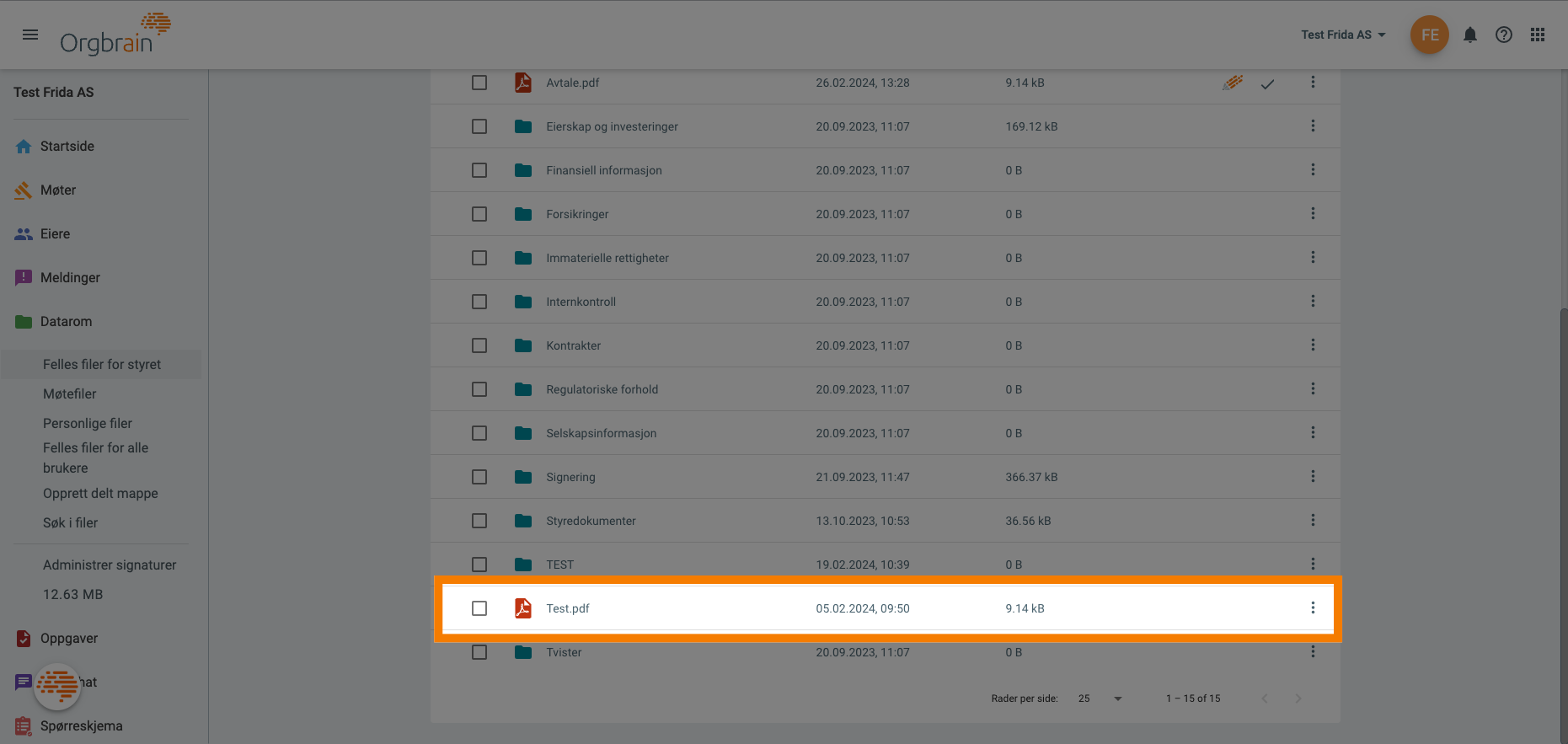Open the three-dot menu for Eierskap og investeringer

pos(1313,126)
